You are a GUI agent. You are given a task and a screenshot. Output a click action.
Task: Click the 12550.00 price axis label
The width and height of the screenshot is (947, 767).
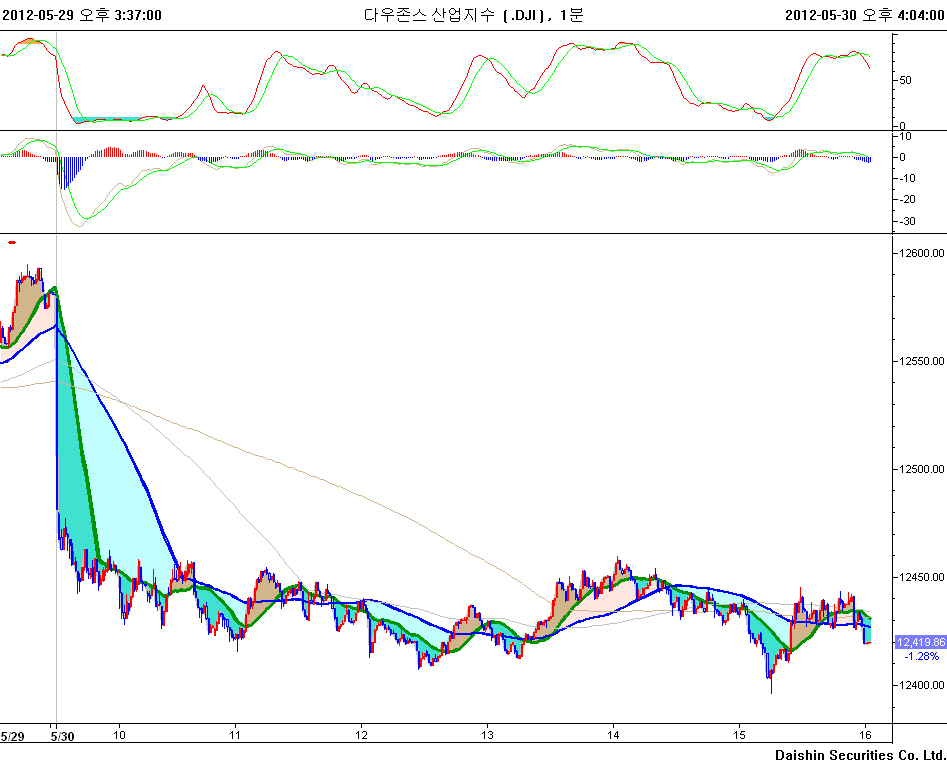[918, 361]
